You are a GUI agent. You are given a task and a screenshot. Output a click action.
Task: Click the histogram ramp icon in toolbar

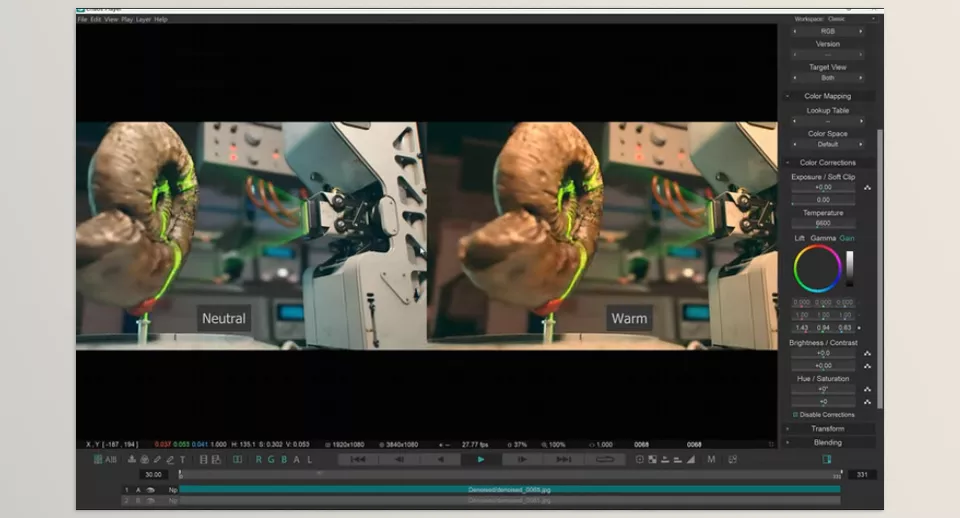coord(691,459)
